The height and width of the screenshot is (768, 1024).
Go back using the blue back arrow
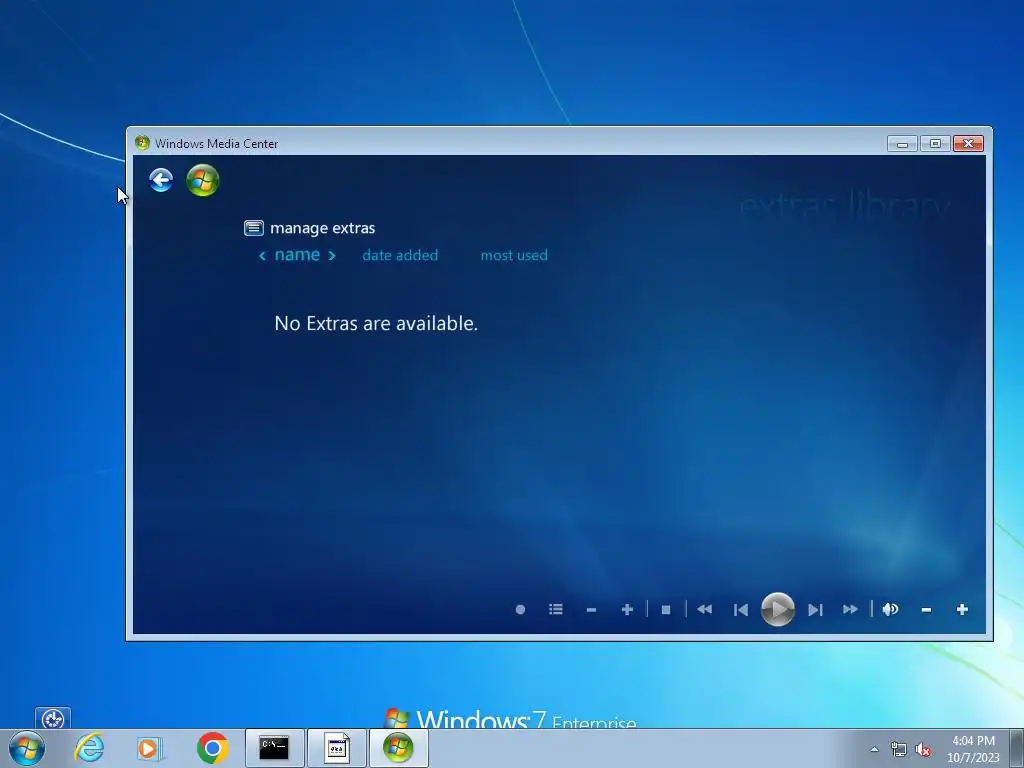(161, 180)
